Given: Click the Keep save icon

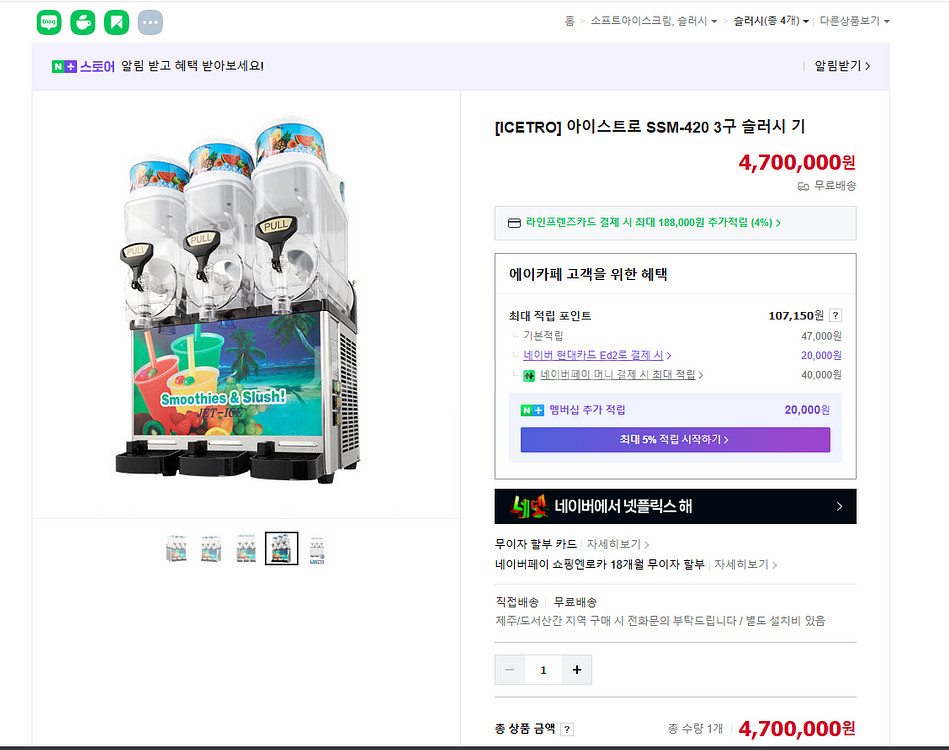Looking at the screenshot, I should click(117, 22).
